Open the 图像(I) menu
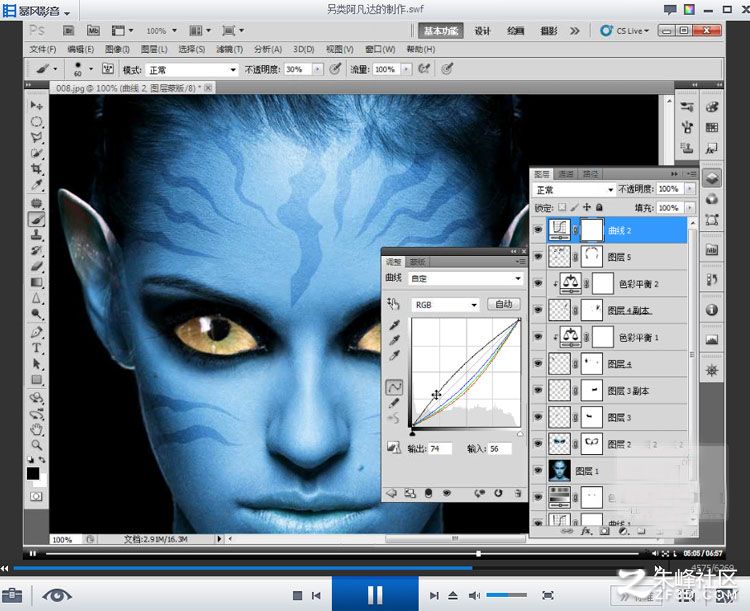750x611 pixels. [117, 49]
